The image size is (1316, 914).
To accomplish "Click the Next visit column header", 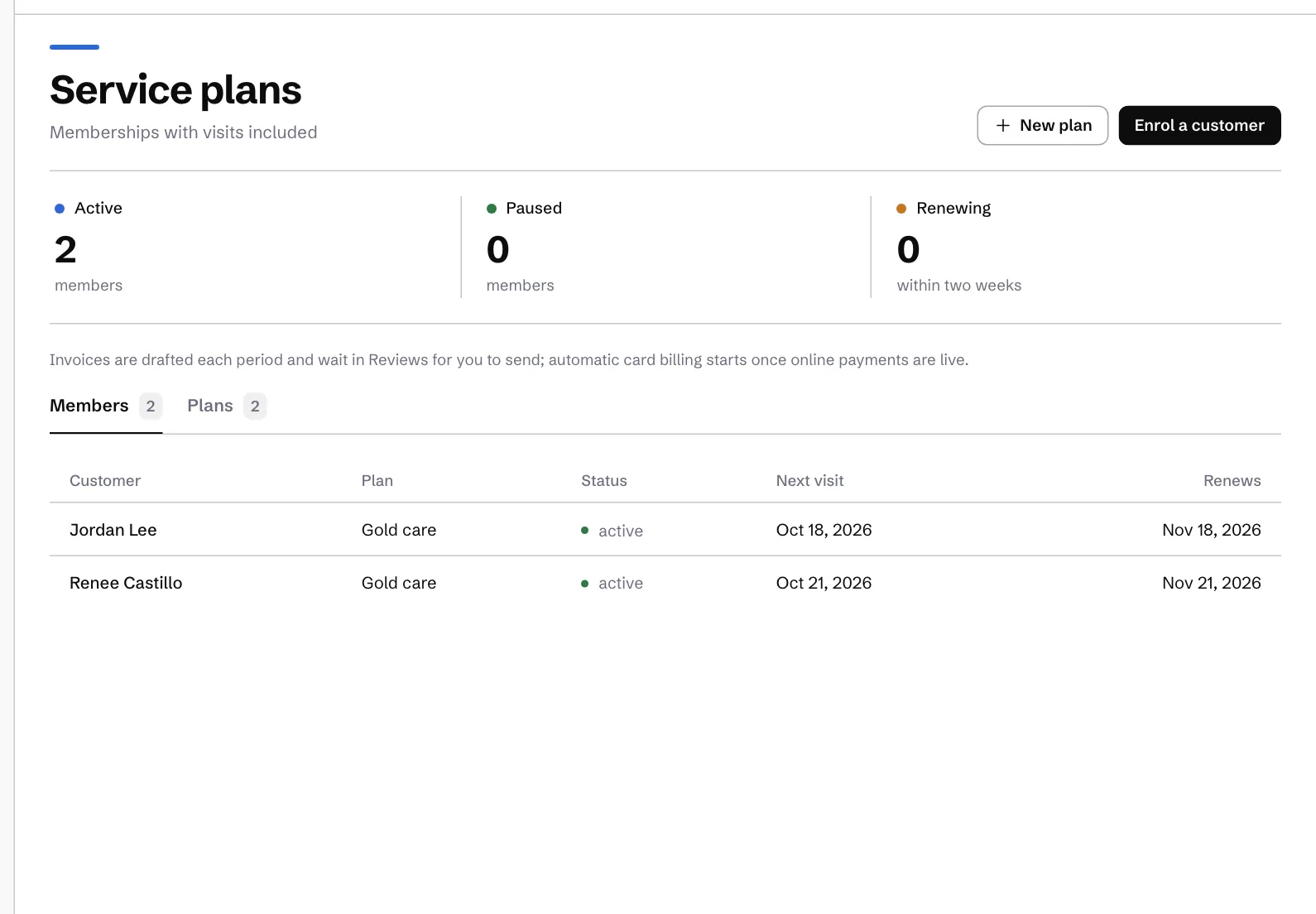I will [x=809, y=481].
